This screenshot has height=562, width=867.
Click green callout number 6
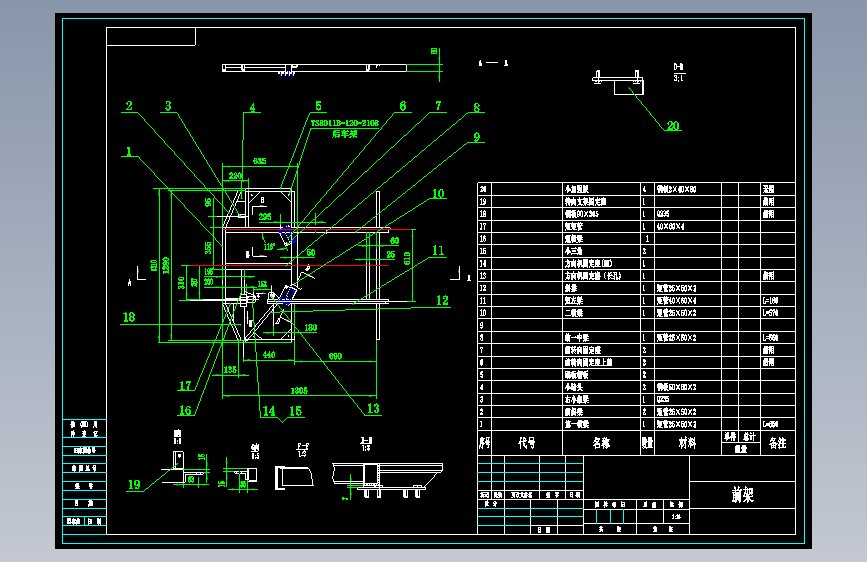[x=403, y=106]
